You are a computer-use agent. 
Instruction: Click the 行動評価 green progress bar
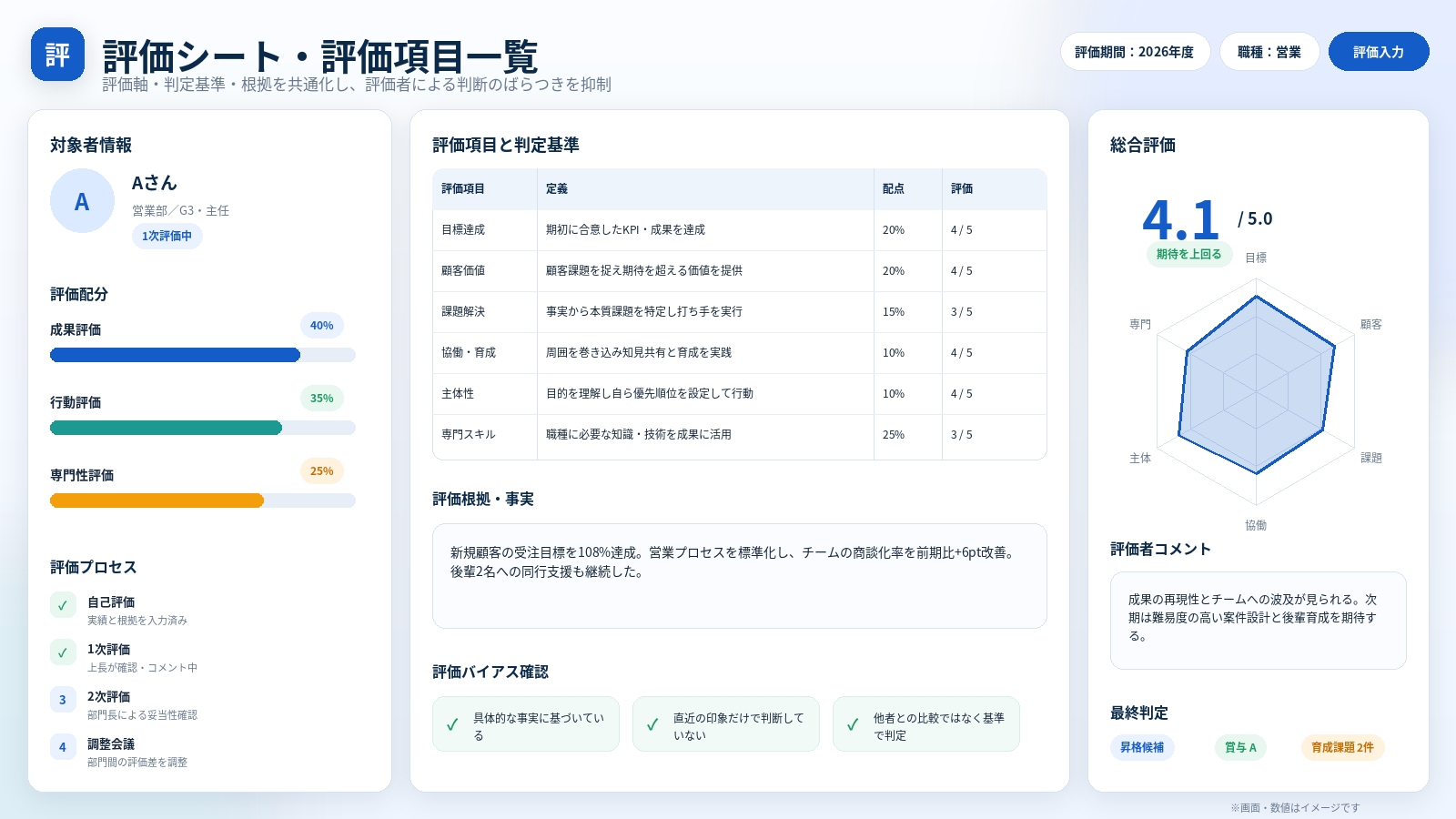coord(166,428)
